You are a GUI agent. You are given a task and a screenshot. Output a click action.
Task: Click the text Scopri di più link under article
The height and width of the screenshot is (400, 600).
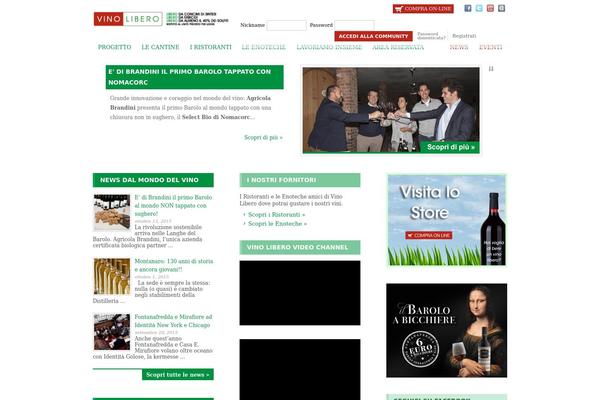263,137
